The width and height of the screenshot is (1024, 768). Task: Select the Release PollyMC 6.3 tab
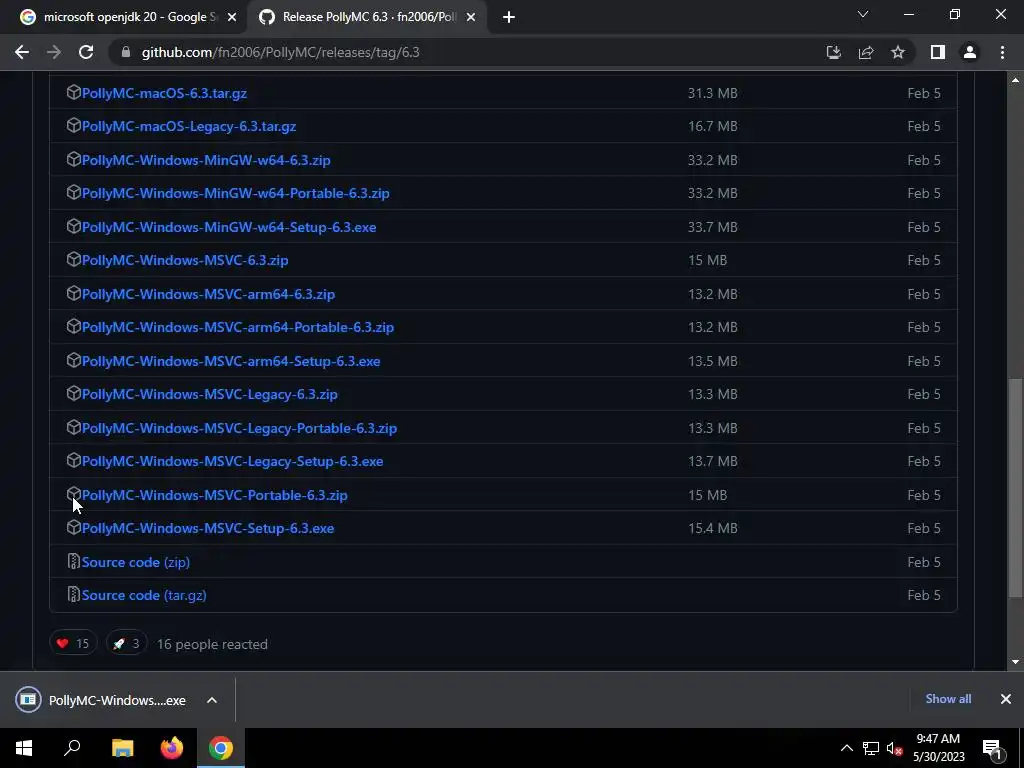[368, 17]
